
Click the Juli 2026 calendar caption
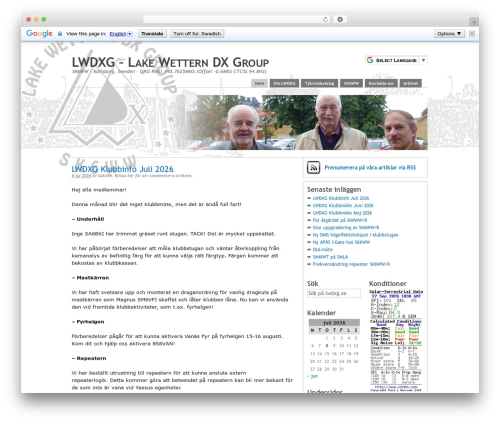click(334, 323)
